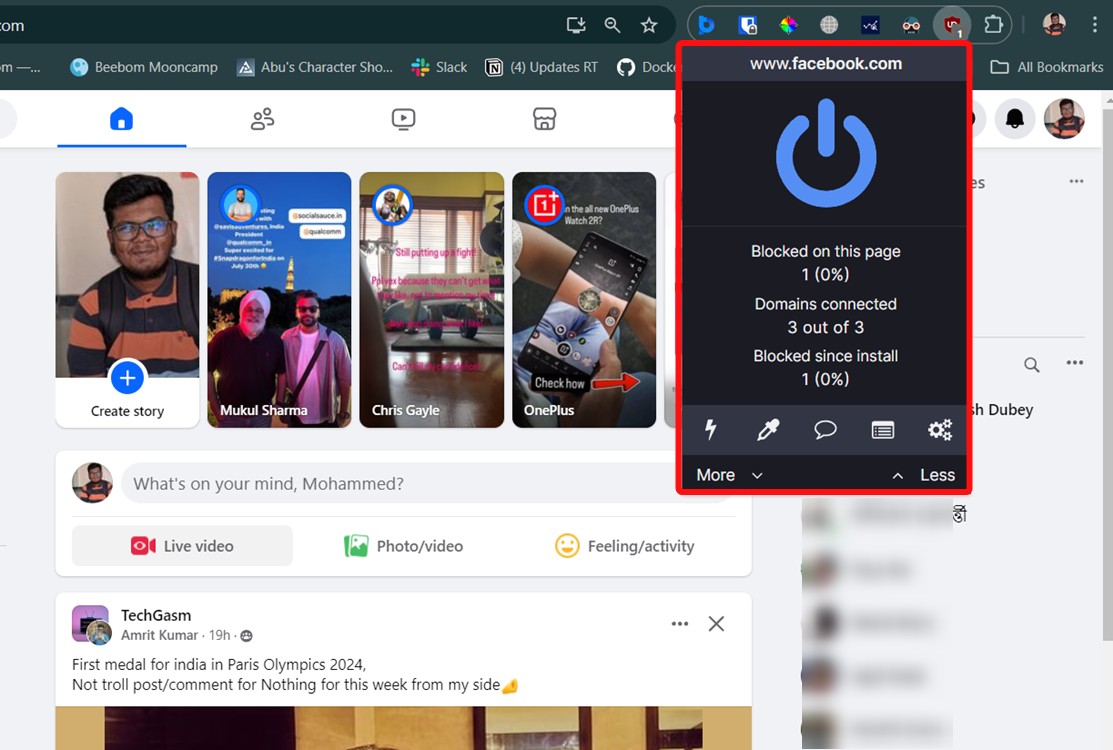
Task: Open the three-dot menu on TechGasm post
Action: coord(680,624)
